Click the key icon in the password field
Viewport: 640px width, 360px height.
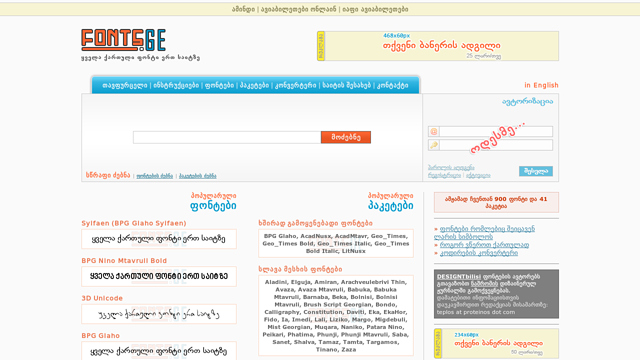[x=433, y=145]
